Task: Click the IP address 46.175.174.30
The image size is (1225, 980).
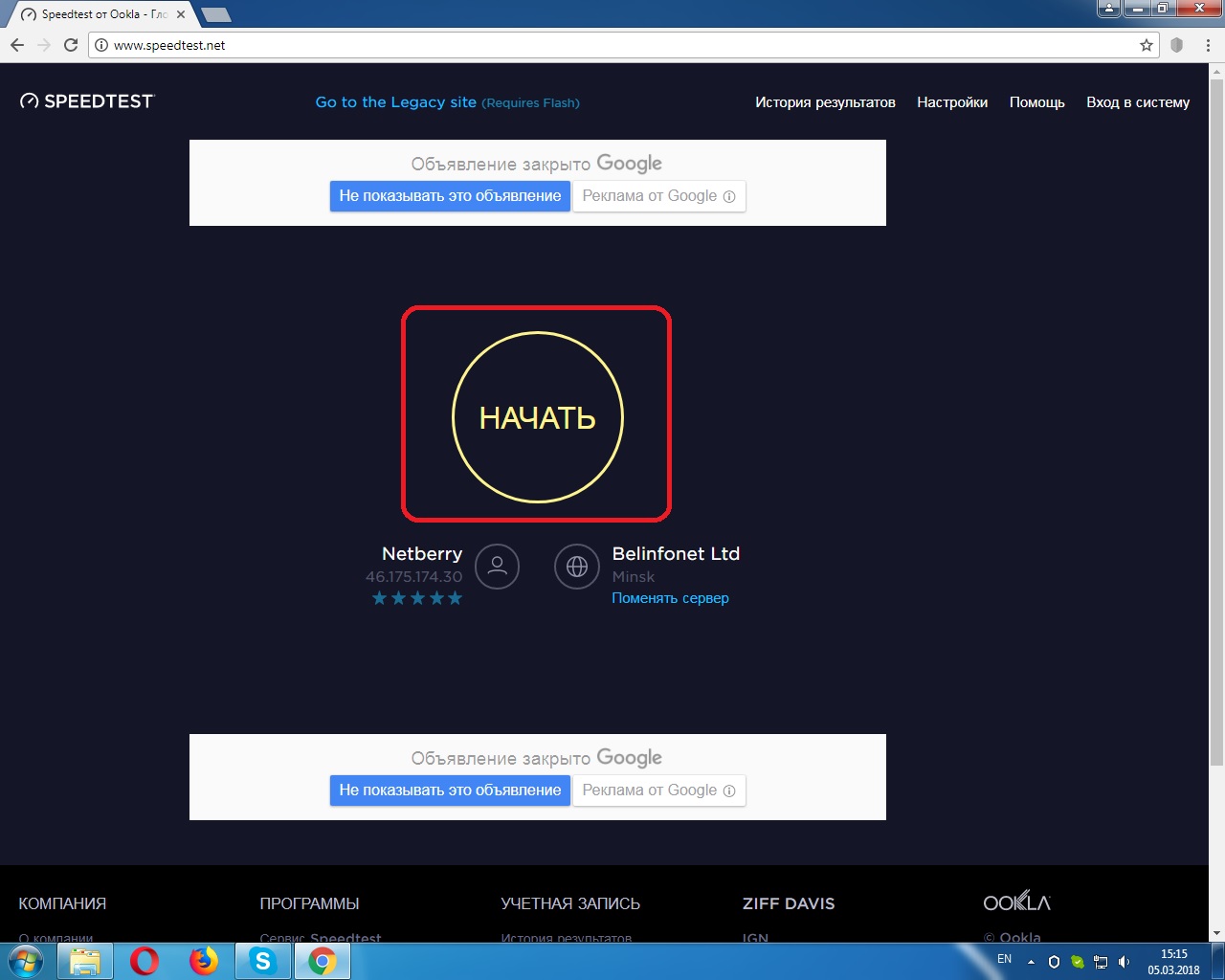Action: (413, 577)
